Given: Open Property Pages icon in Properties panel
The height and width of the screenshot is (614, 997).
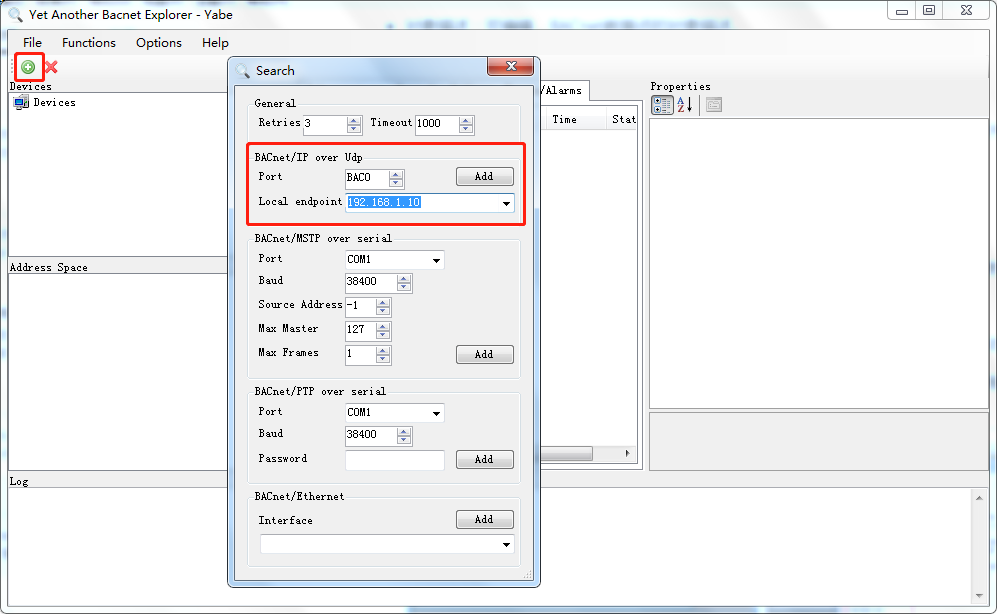Looking at the screenshot, I should [714, 105].
